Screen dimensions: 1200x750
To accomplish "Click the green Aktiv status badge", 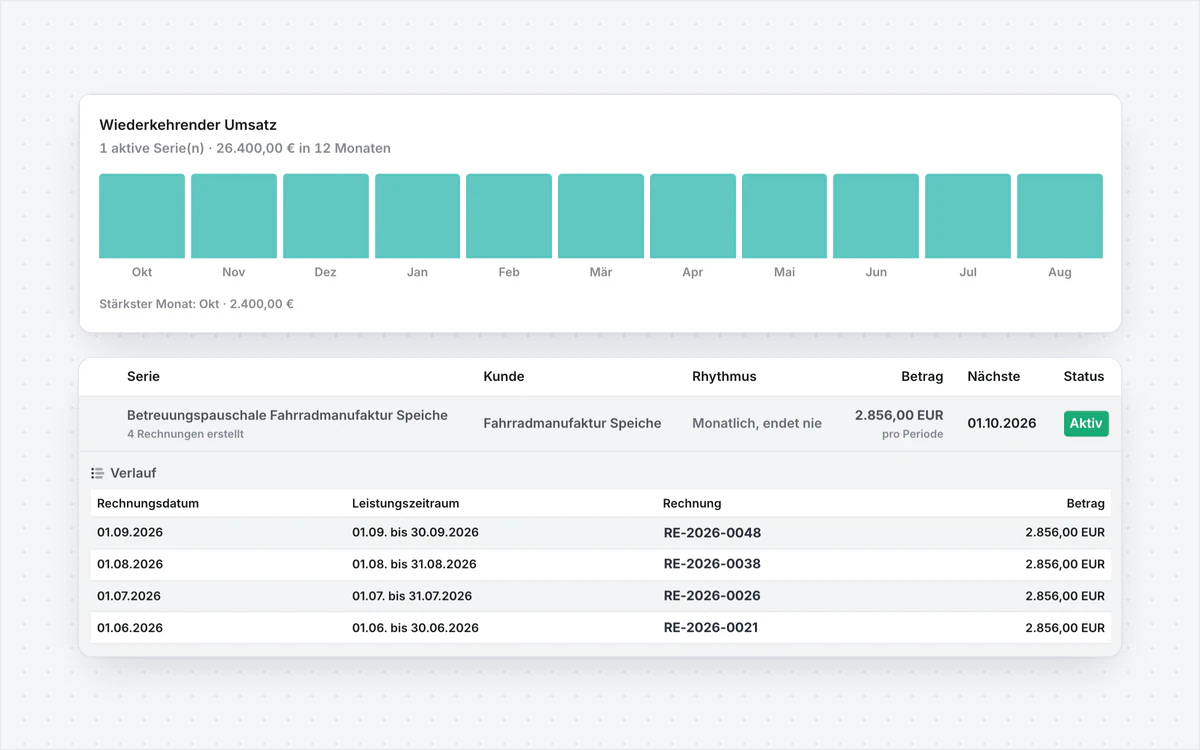I will 1086,423.
